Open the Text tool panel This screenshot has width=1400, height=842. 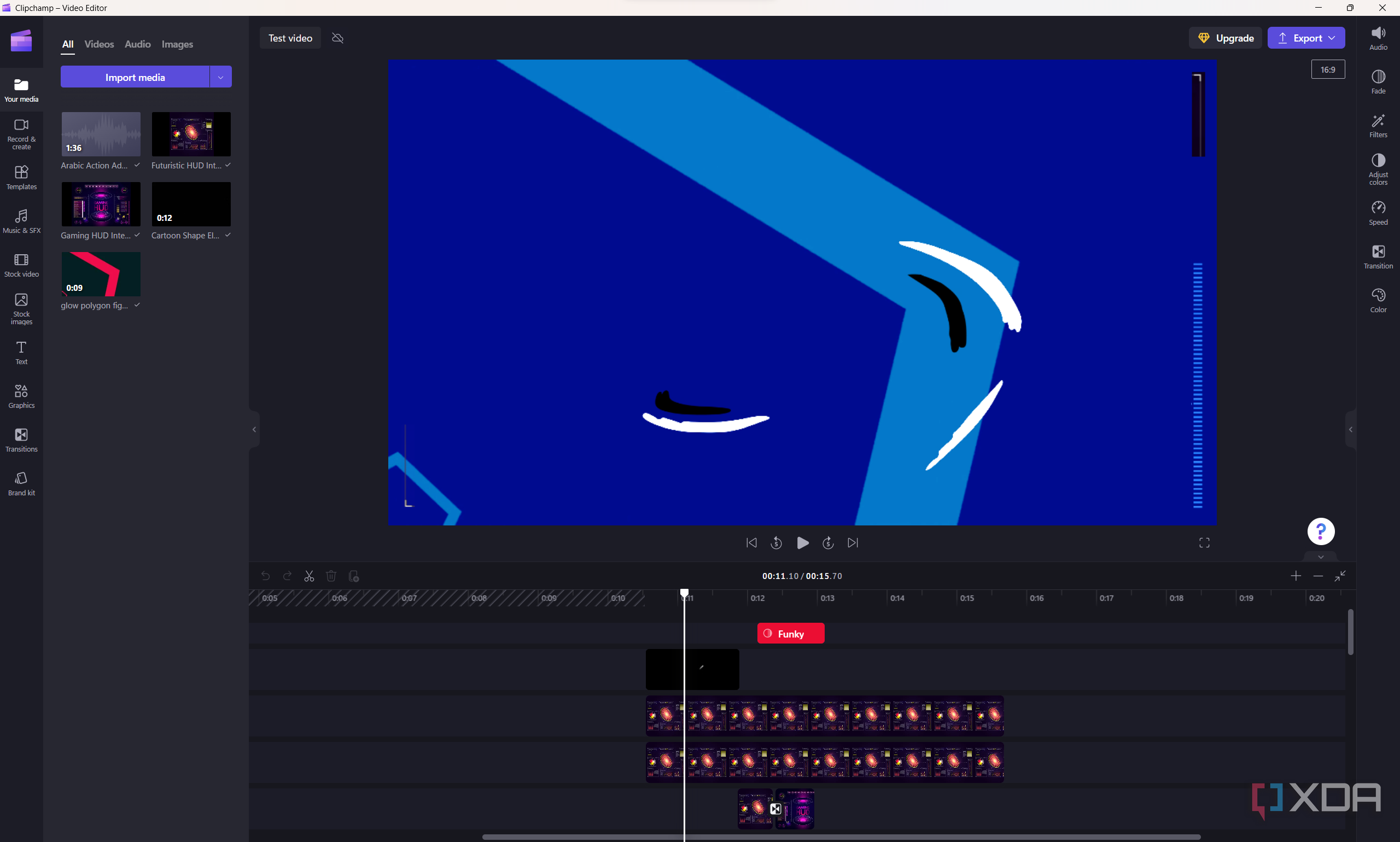pos(21,352)
